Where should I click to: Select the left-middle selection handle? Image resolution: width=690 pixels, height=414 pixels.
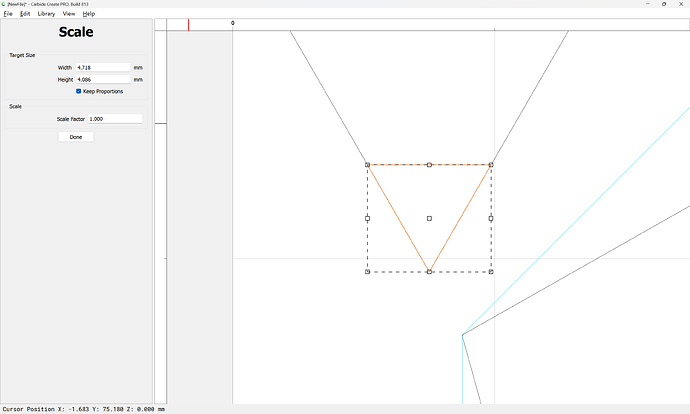pyautogui.click(x=367, y=218)
